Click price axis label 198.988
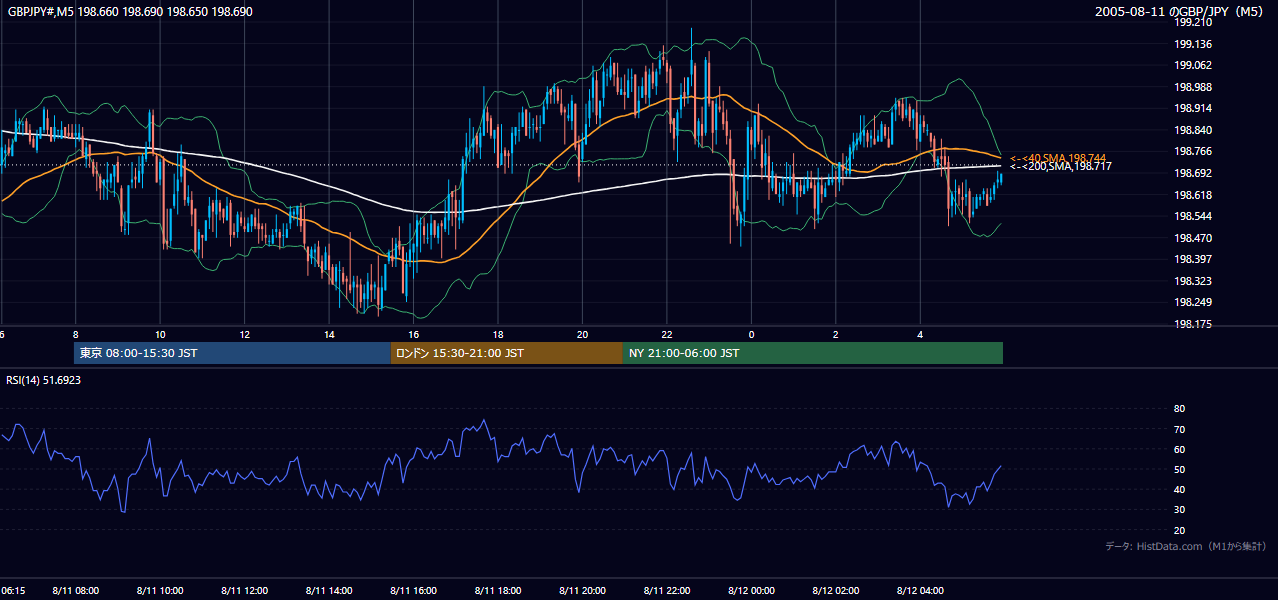The height and width of the screenshot is (600, 1278). (x=1193, y=87)
